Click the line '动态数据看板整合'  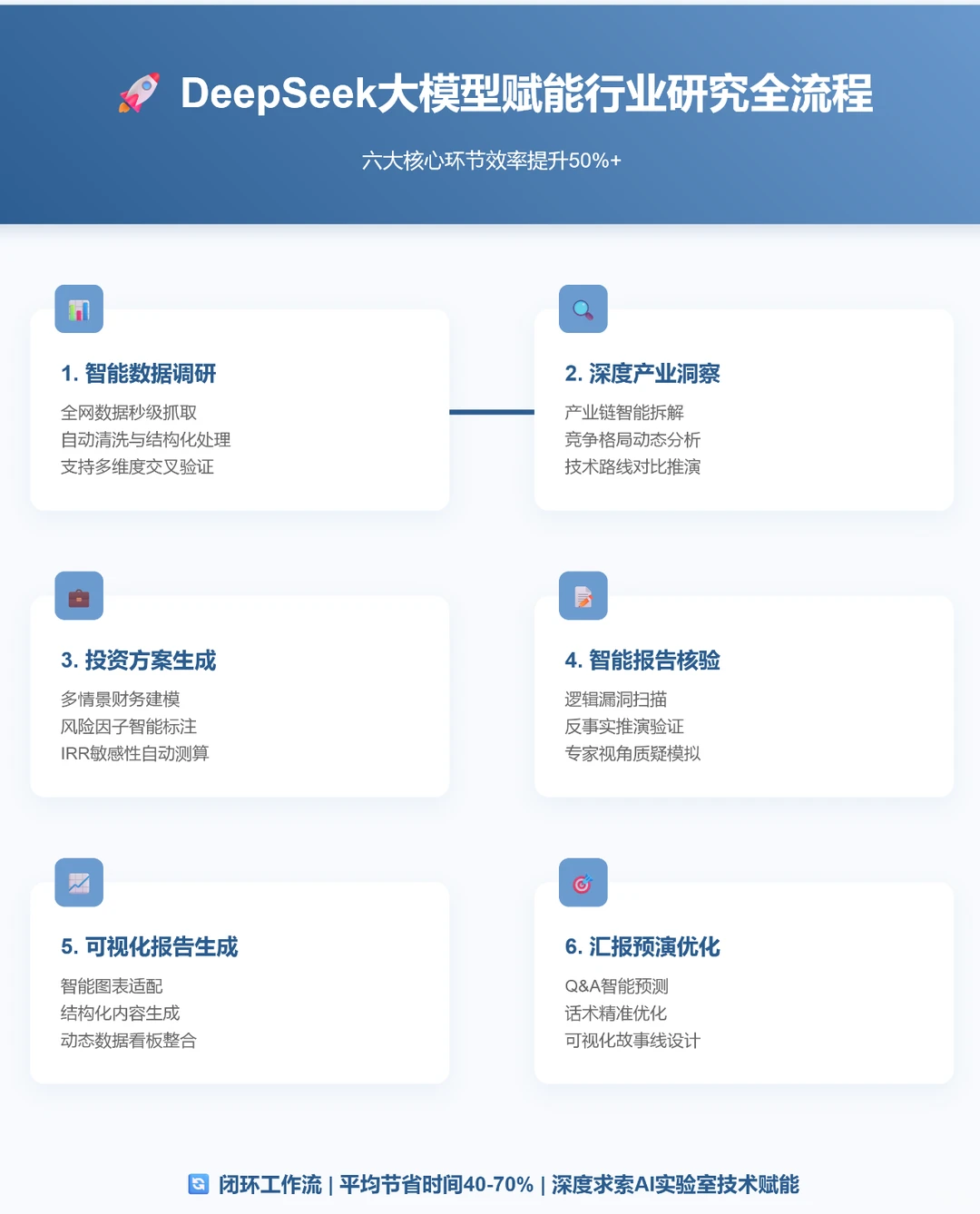[x=129, y=1041]
